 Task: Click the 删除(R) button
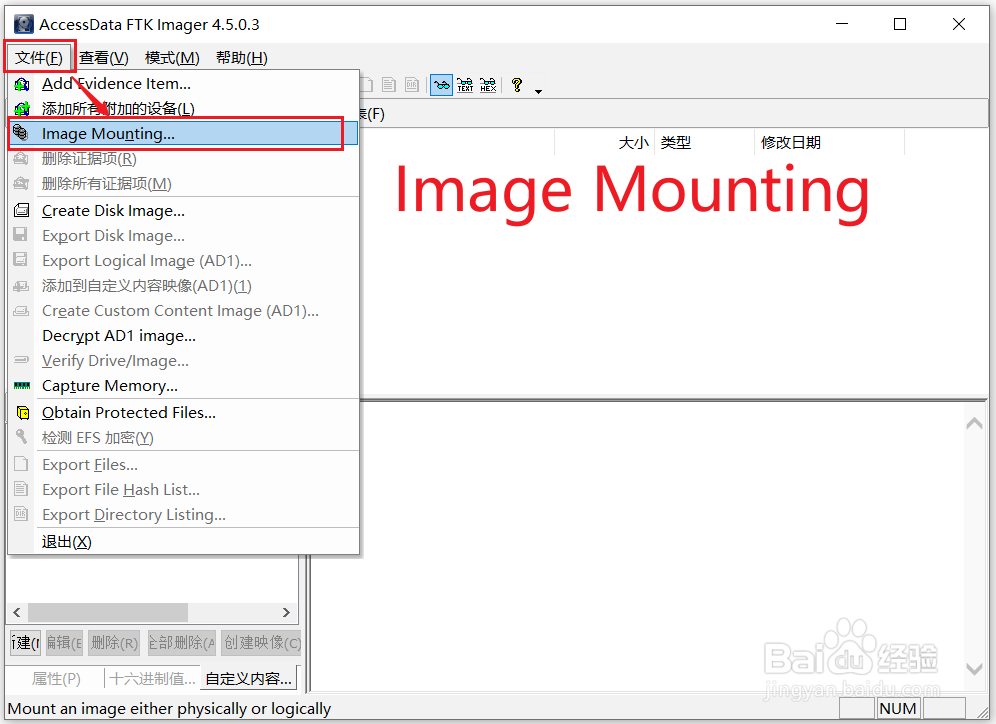pos(114,643)
